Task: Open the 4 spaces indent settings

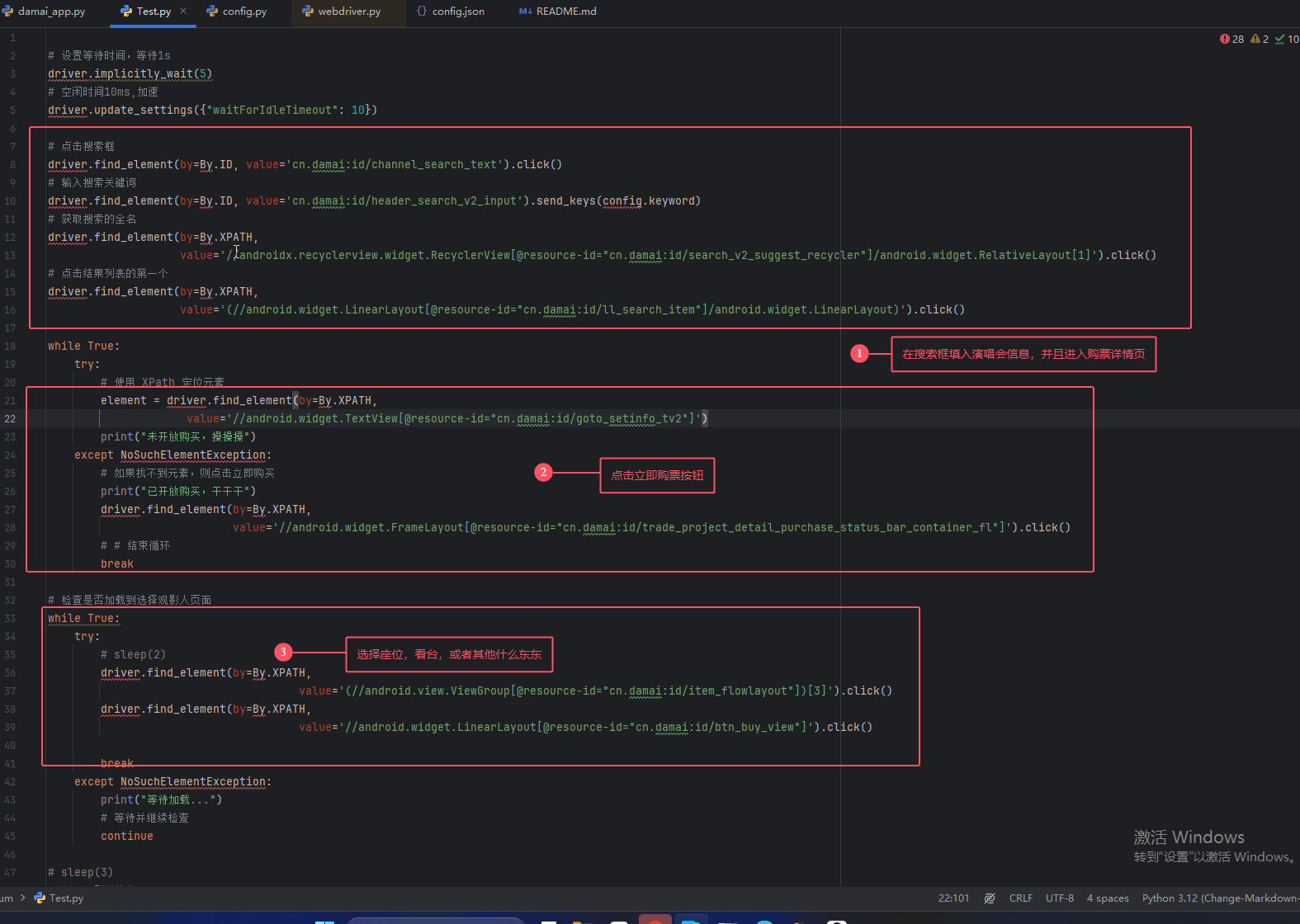Action: pyautogui.click(x=1108, y=898)
